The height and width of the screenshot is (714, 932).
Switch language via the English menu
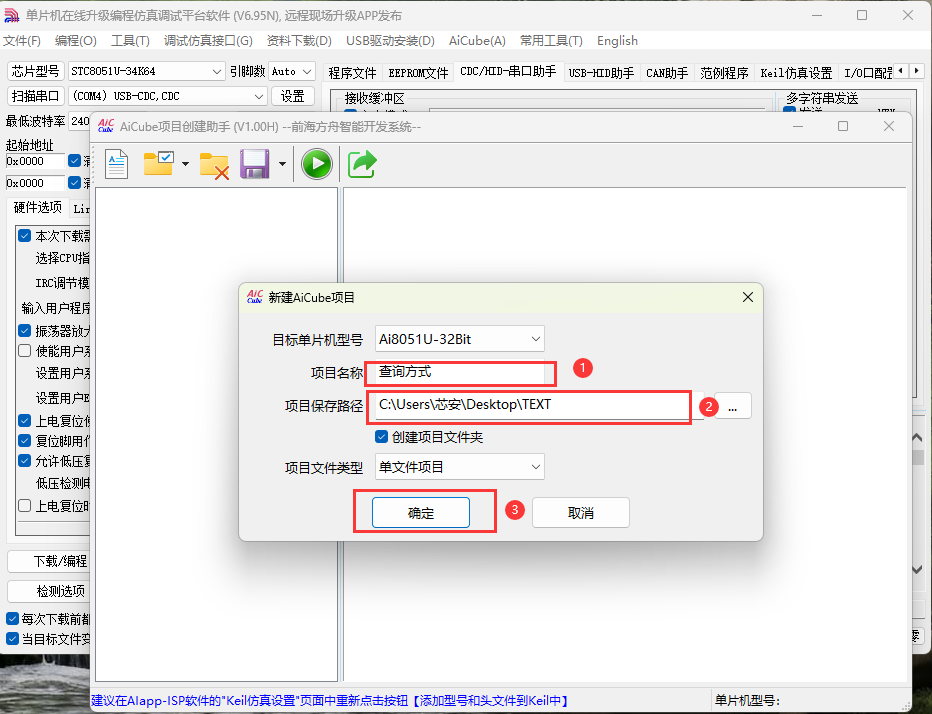618,40
